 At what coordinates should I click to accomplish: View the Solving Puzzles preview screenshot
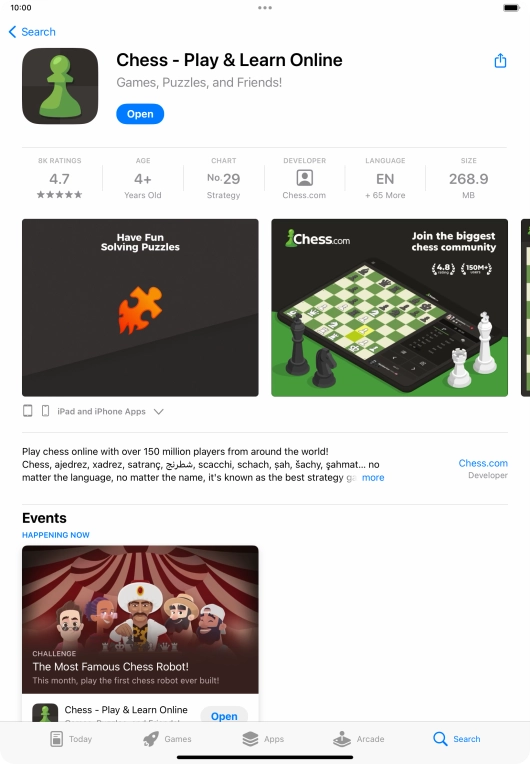point(140,307)
